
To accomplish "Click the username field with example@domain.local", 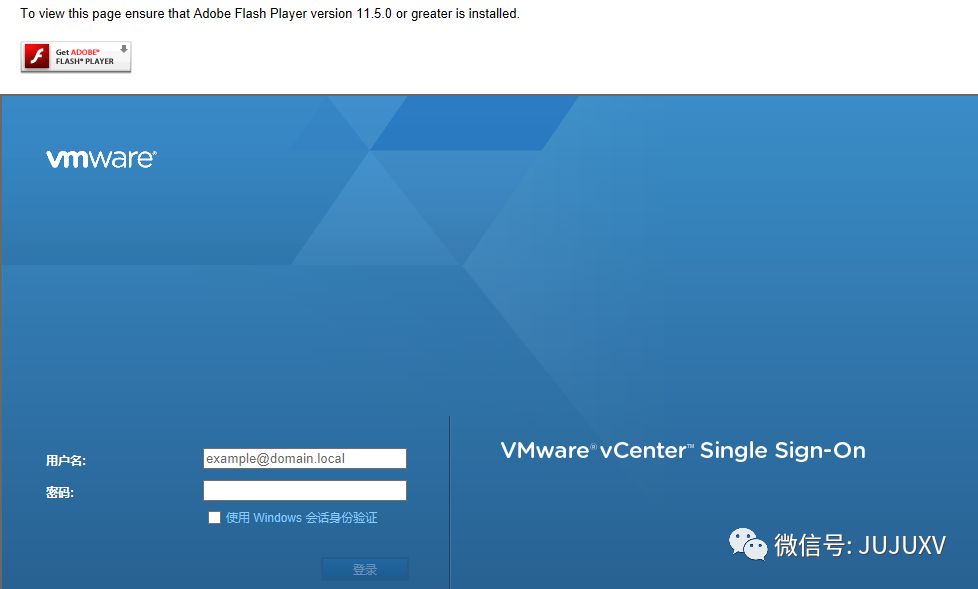I will [x=304, y=459].
